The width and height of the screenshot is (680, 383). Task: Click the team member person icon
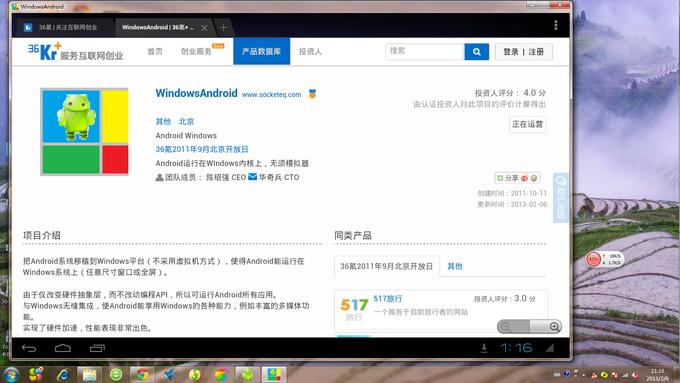159,177
